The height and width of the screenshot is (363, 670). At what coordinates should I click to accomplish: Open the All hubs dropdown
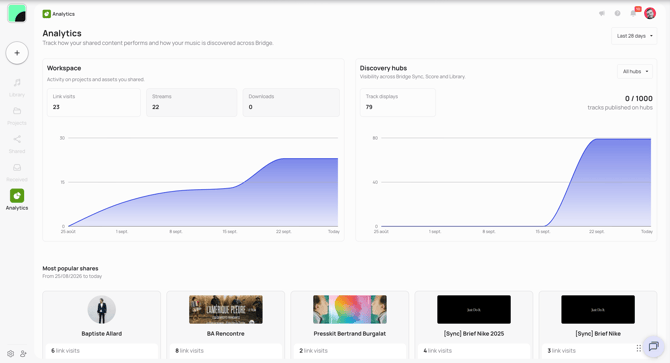tap(635, 71)
